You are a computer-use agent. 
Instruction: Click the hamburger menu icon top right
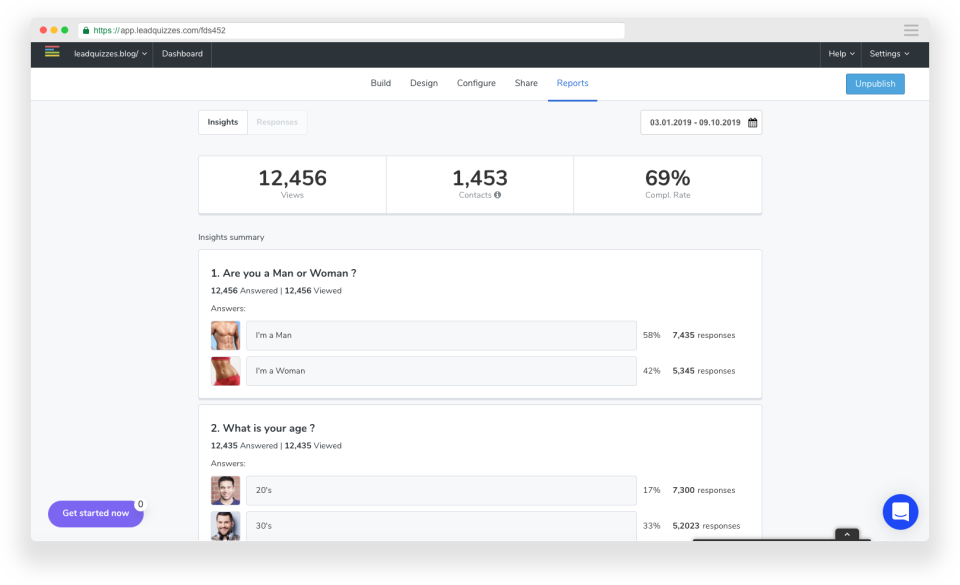(x=911, y=29)
